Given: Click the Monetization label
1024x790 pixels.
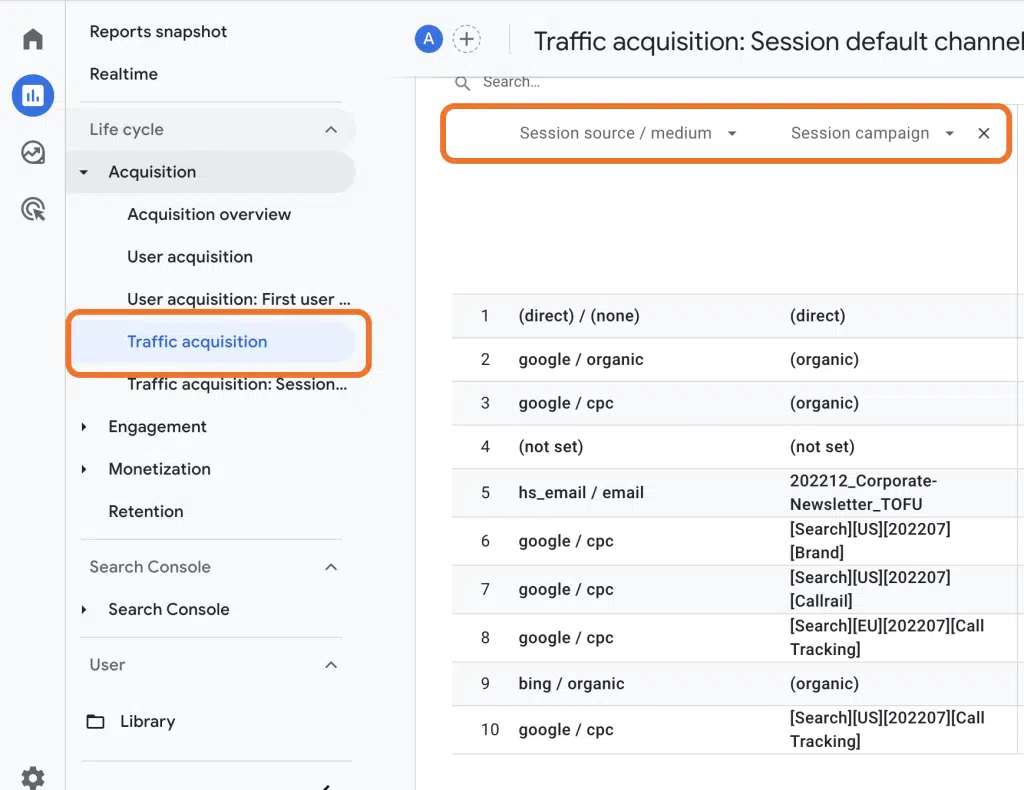Looking at the screenshot, I should (159, 469).
